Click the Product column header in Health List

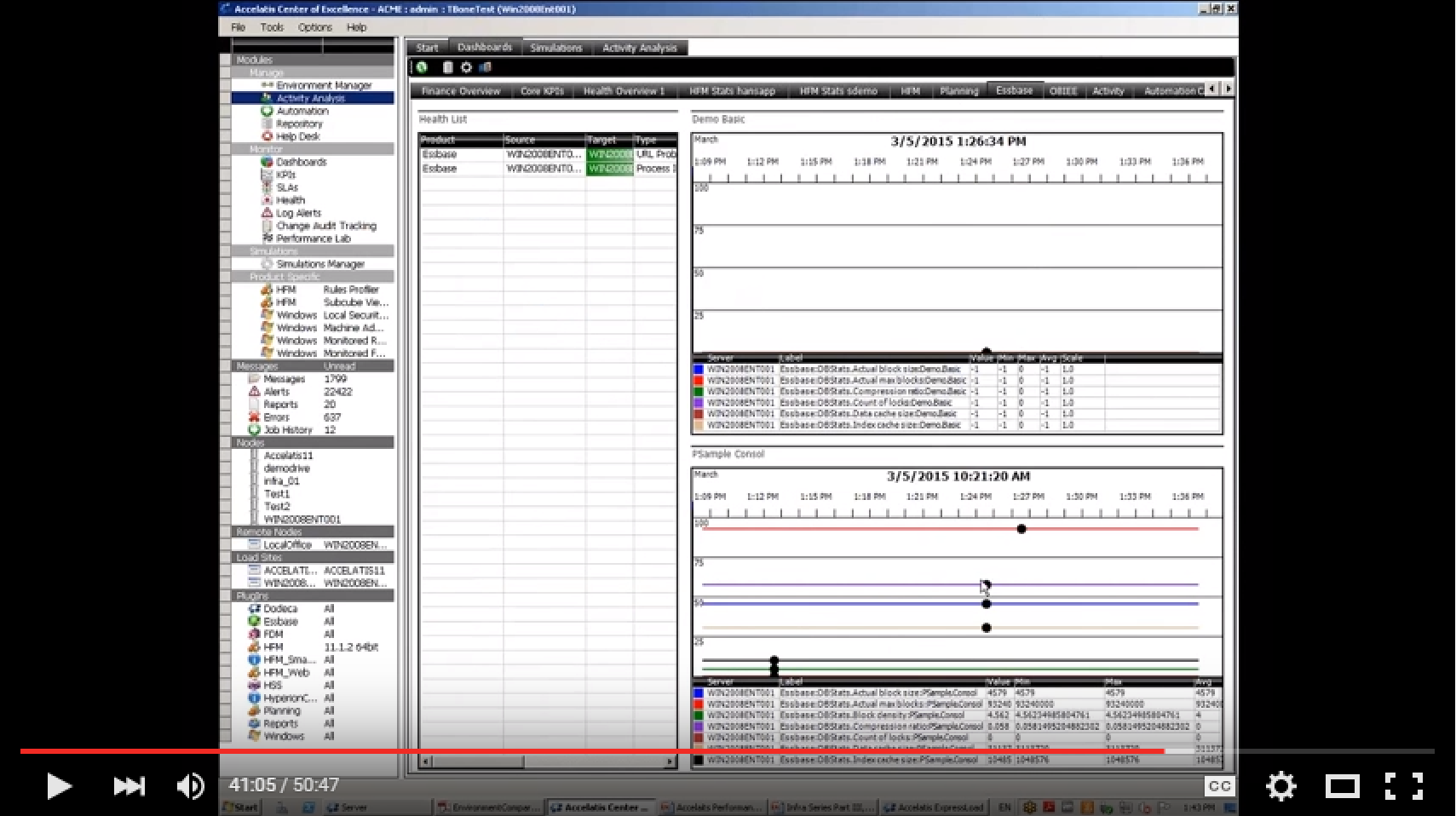coord(460,140)
